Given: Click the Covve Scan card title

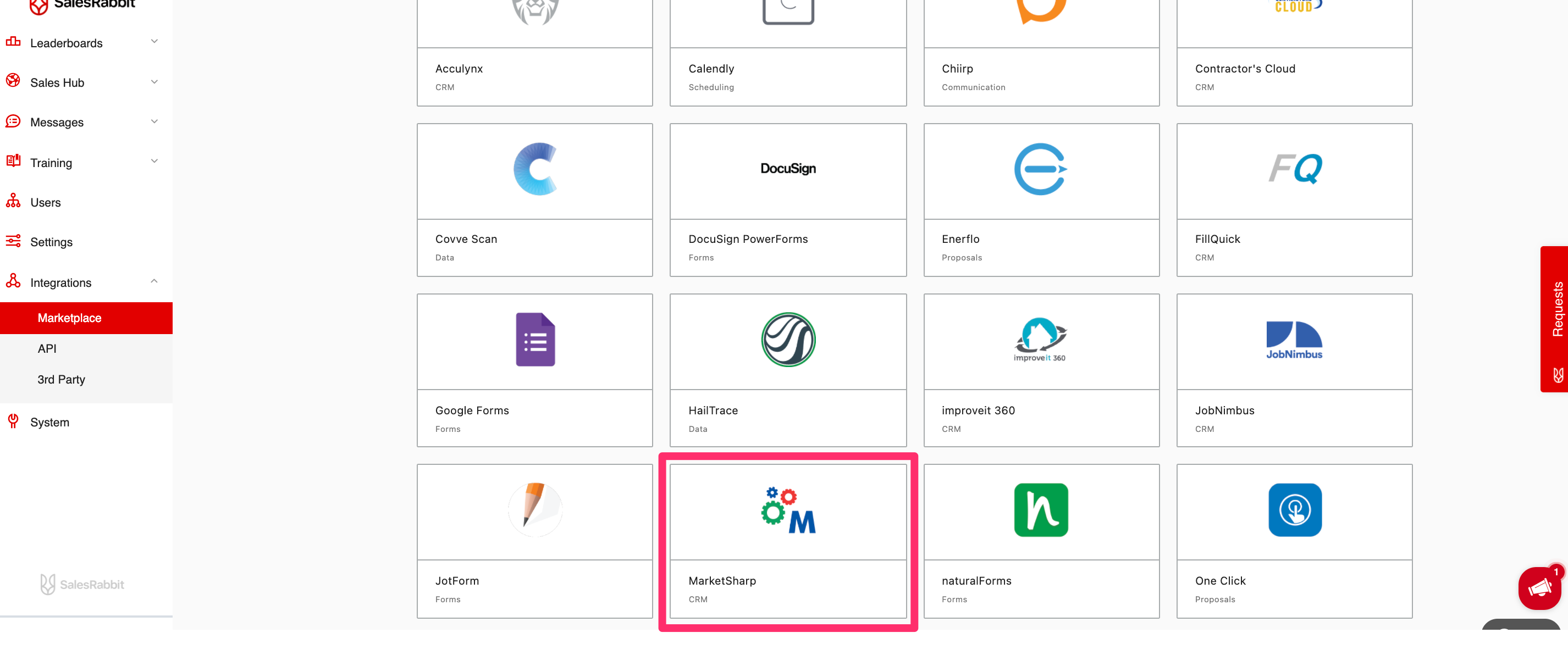Looking at the screenshot, I should point(466,239).
